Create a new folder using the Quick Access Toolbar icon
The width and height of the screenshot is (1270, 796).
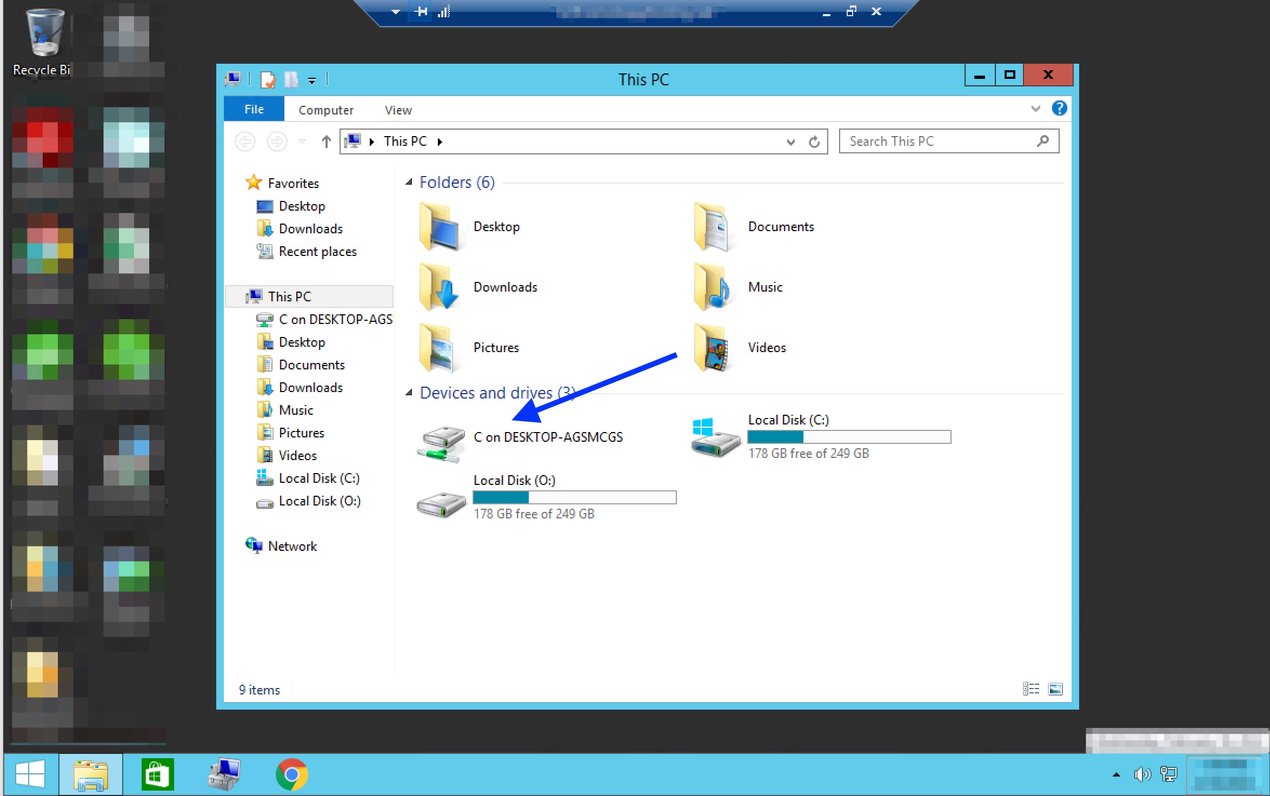pyautogui.click(x=289, y=79)
